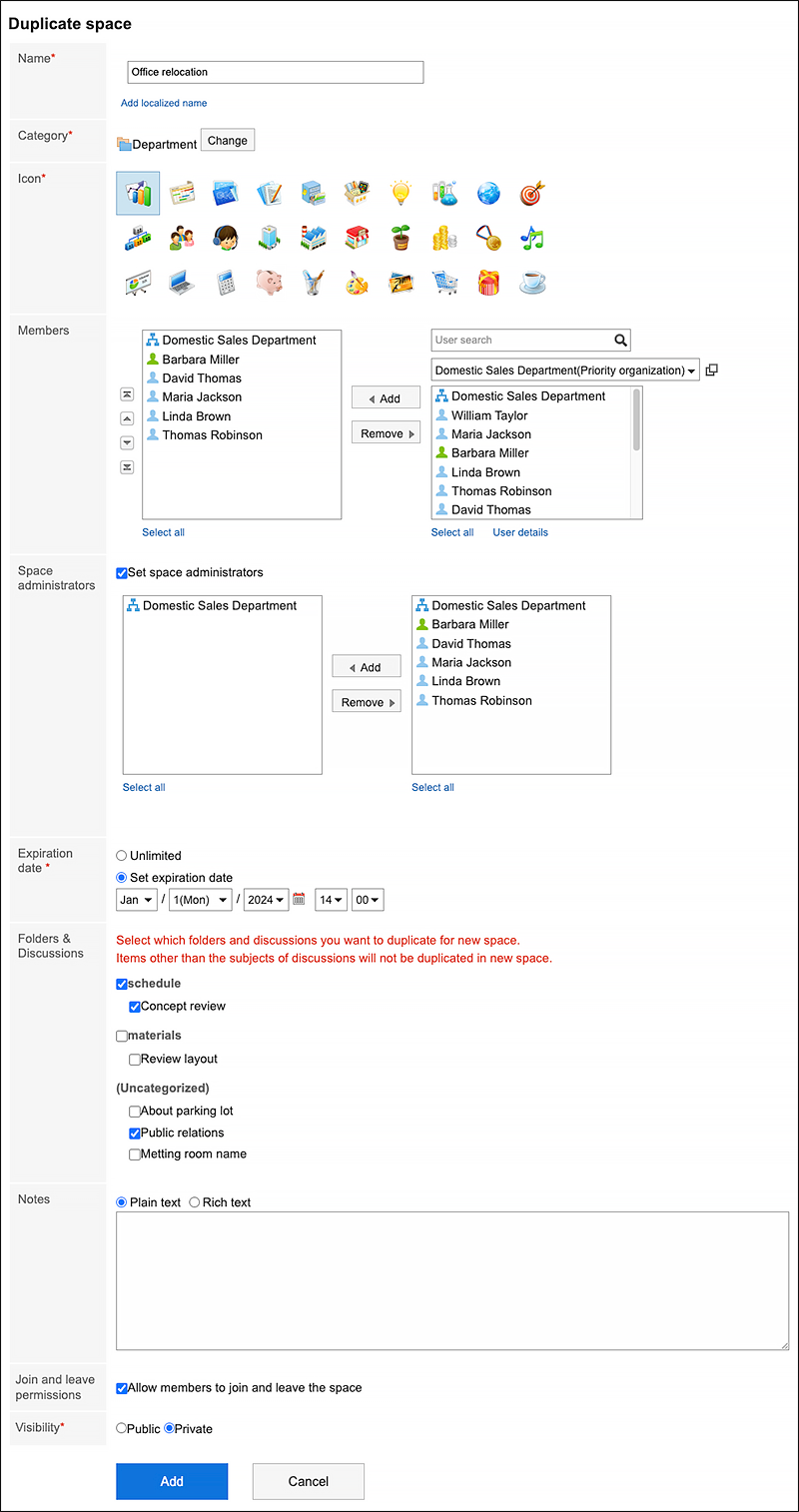799x1512 pixels.
Task: Choose the globe space icon
Action: [488, 194]
